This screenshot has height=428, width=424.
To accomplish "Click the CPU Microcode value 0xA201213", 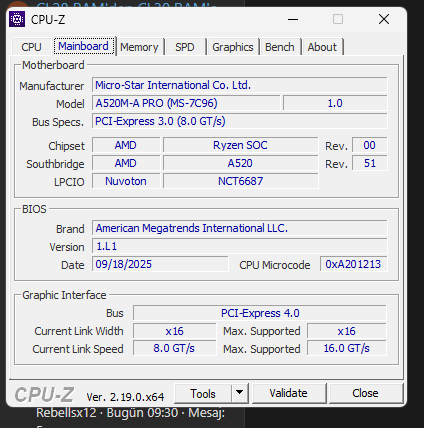I will click(x=353, y=264).
